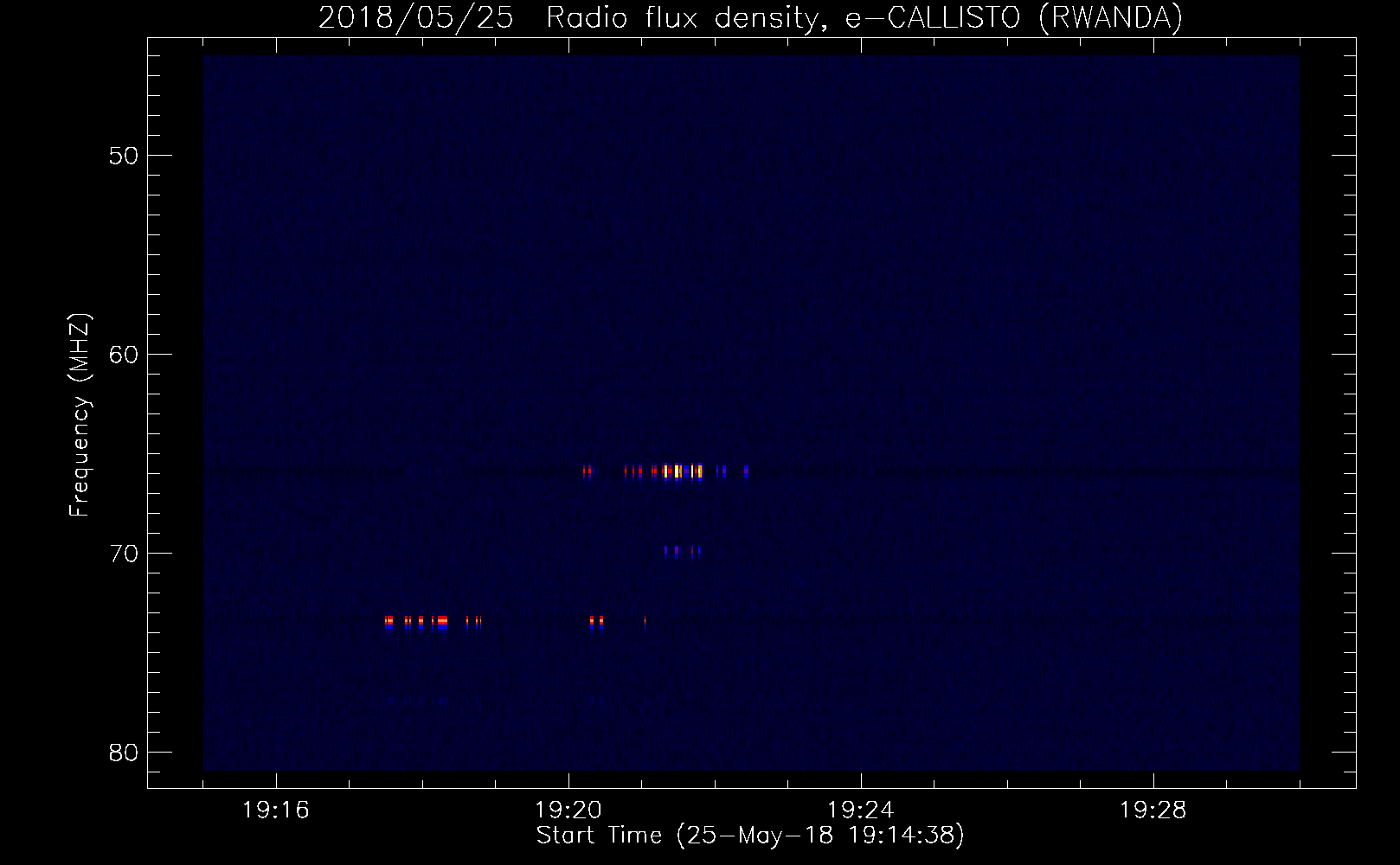Image resolution: width=1400 pixels, height=865 pixels.
Task: Click the 19:20 time tick label
Action: [568, 811]
